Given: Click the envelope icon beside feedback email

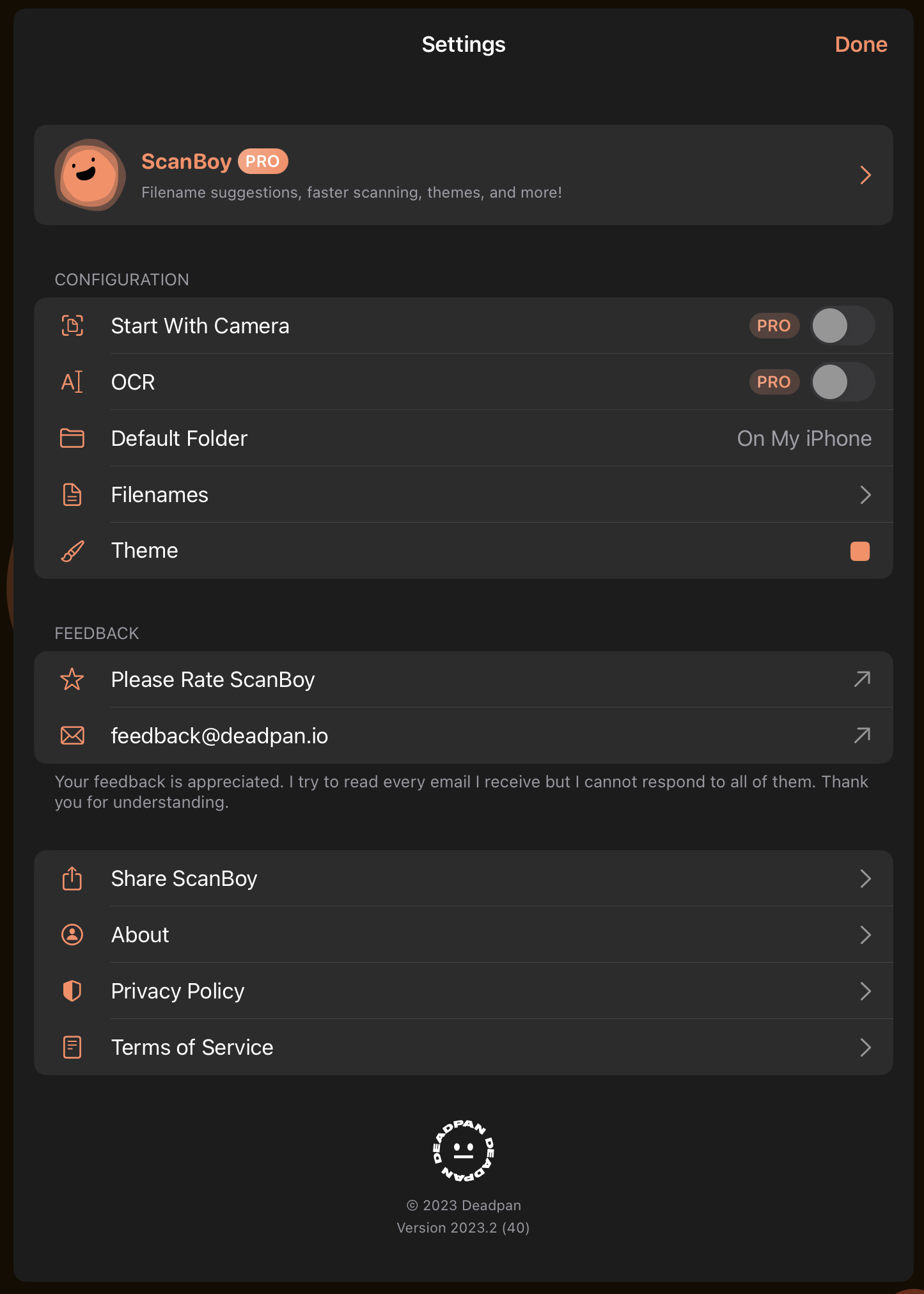Looking at the screenshot, I should pos(72,736).
